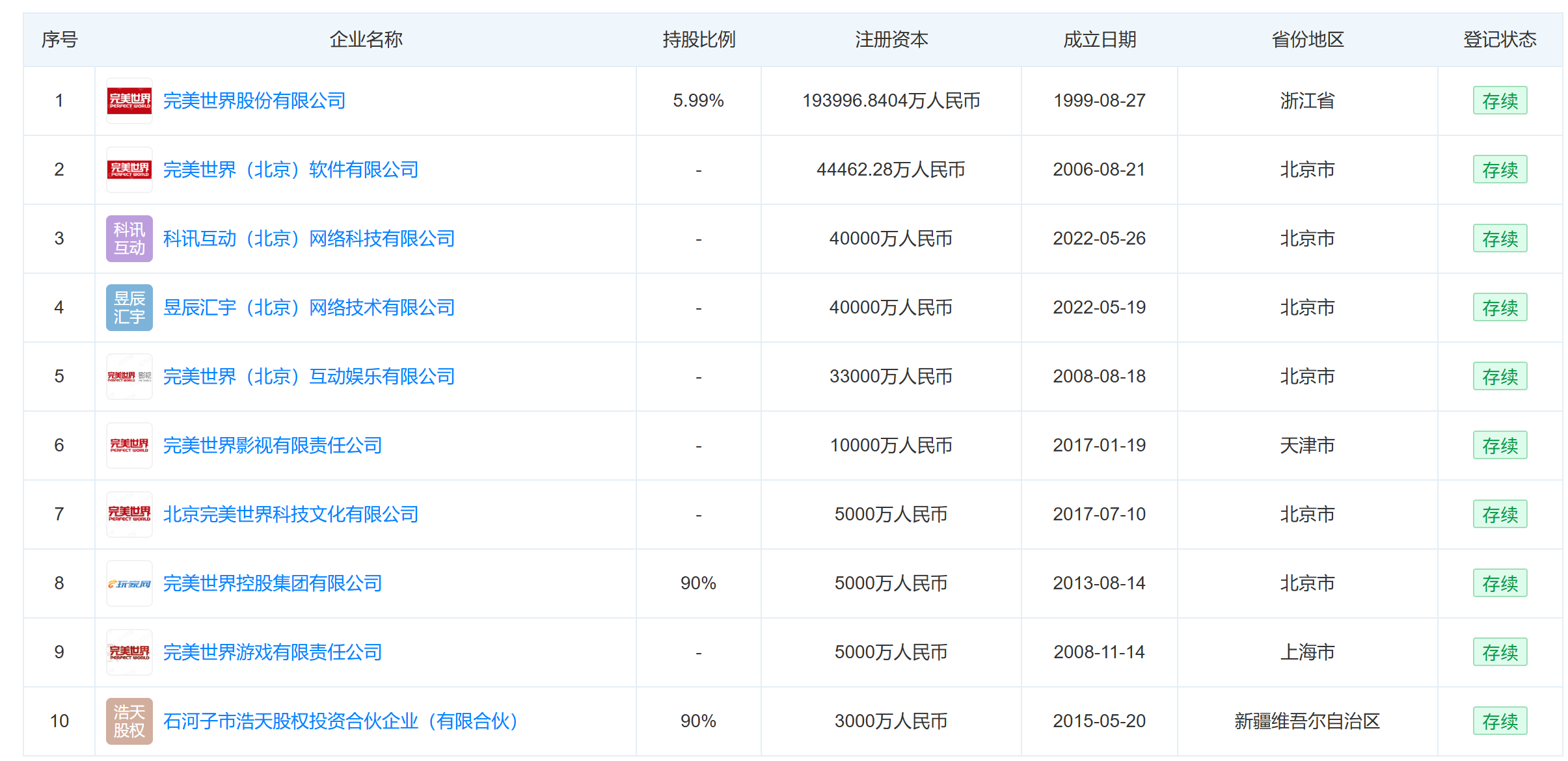
Task: Click logo of 完美世界(北京)互动娱乐有限公司
Action: tap(129, 377)
